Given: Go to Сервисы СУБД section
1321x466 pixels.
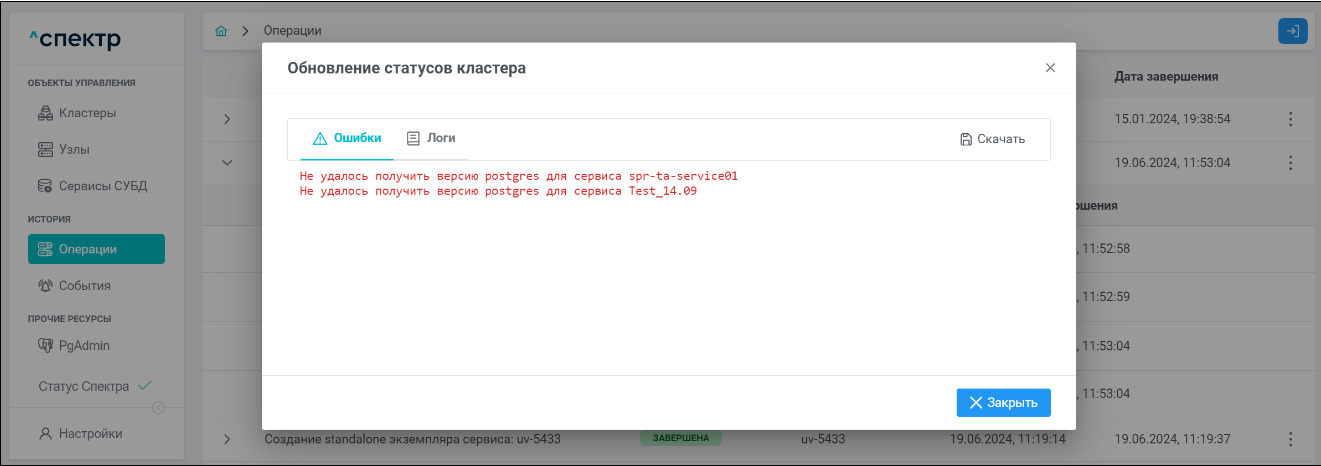Looking at the screenshot, I should tap(96, 186).
